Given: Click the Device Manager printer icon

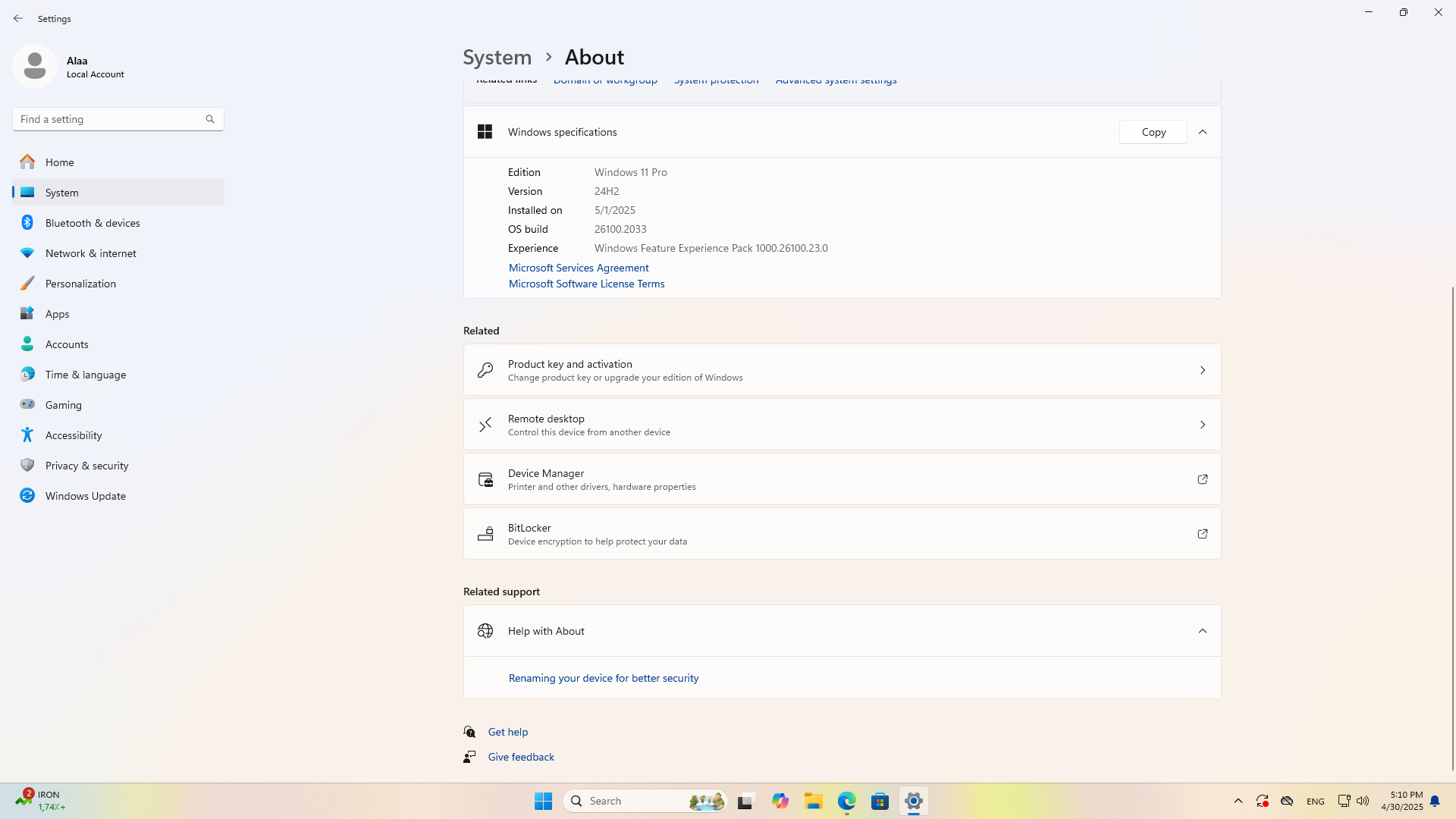Looking at the screenshot, I should pos(485,479).
